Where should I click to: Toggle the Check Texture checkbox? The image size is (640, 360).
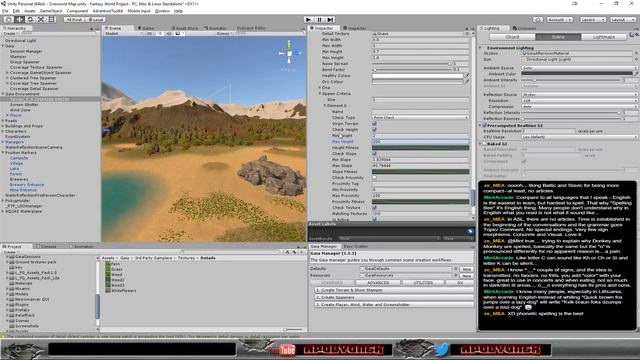(x=374, y=208)
